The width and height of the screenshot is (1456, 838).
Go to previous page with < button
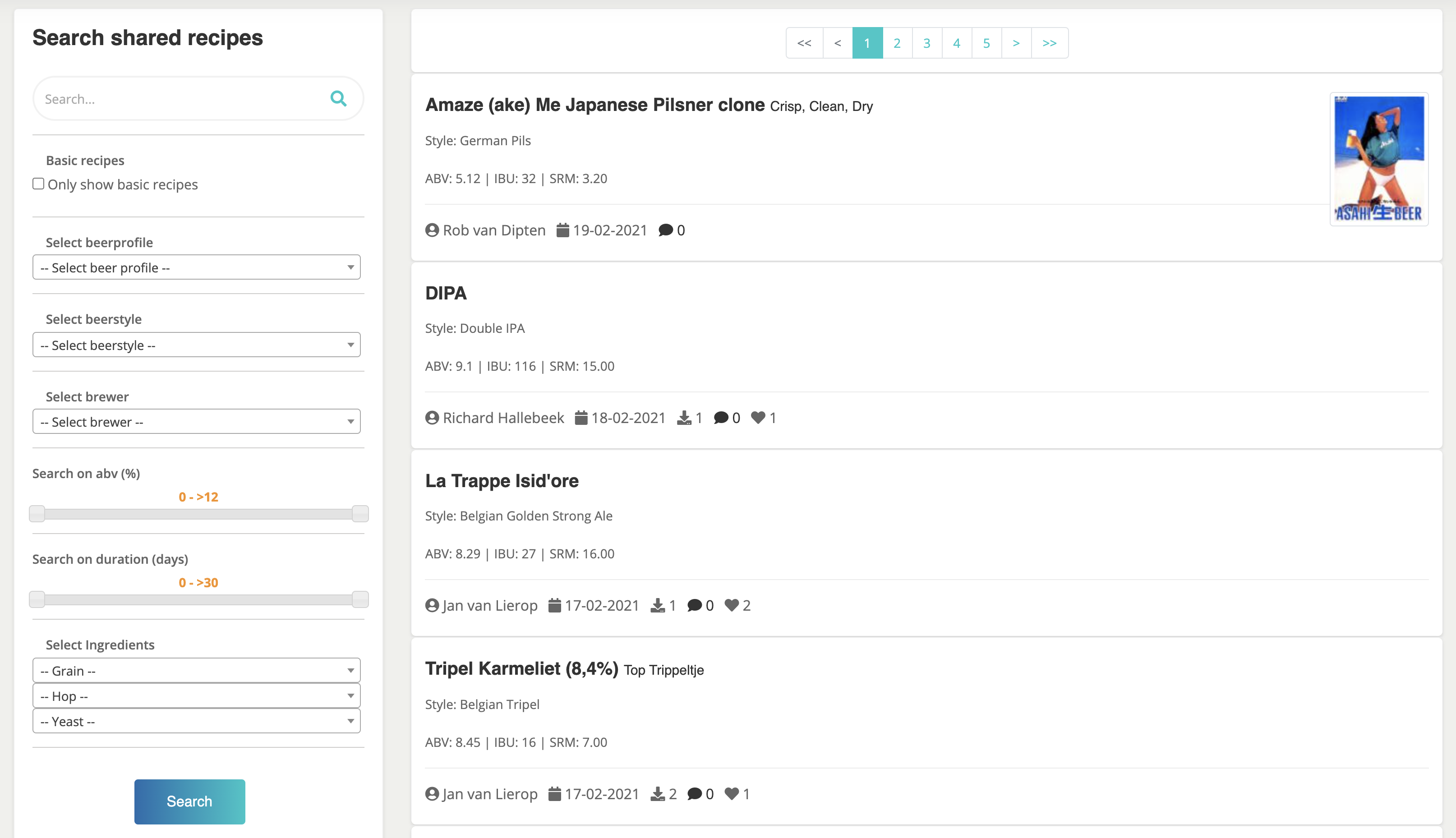[838, 43]
